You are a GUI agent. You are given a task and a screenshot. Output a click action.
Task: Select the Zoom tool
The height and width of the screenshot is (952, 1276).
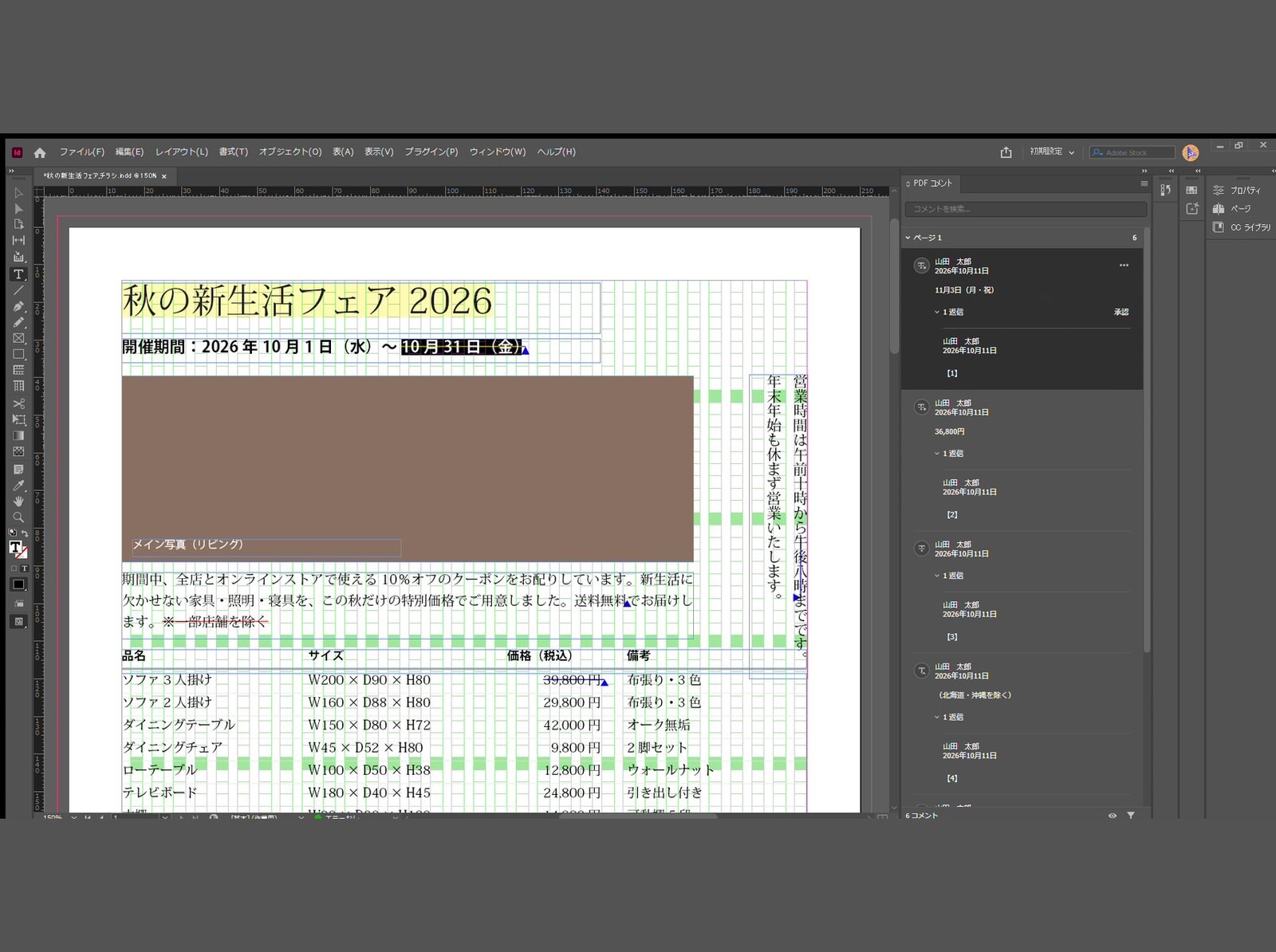tap(18, 517)
